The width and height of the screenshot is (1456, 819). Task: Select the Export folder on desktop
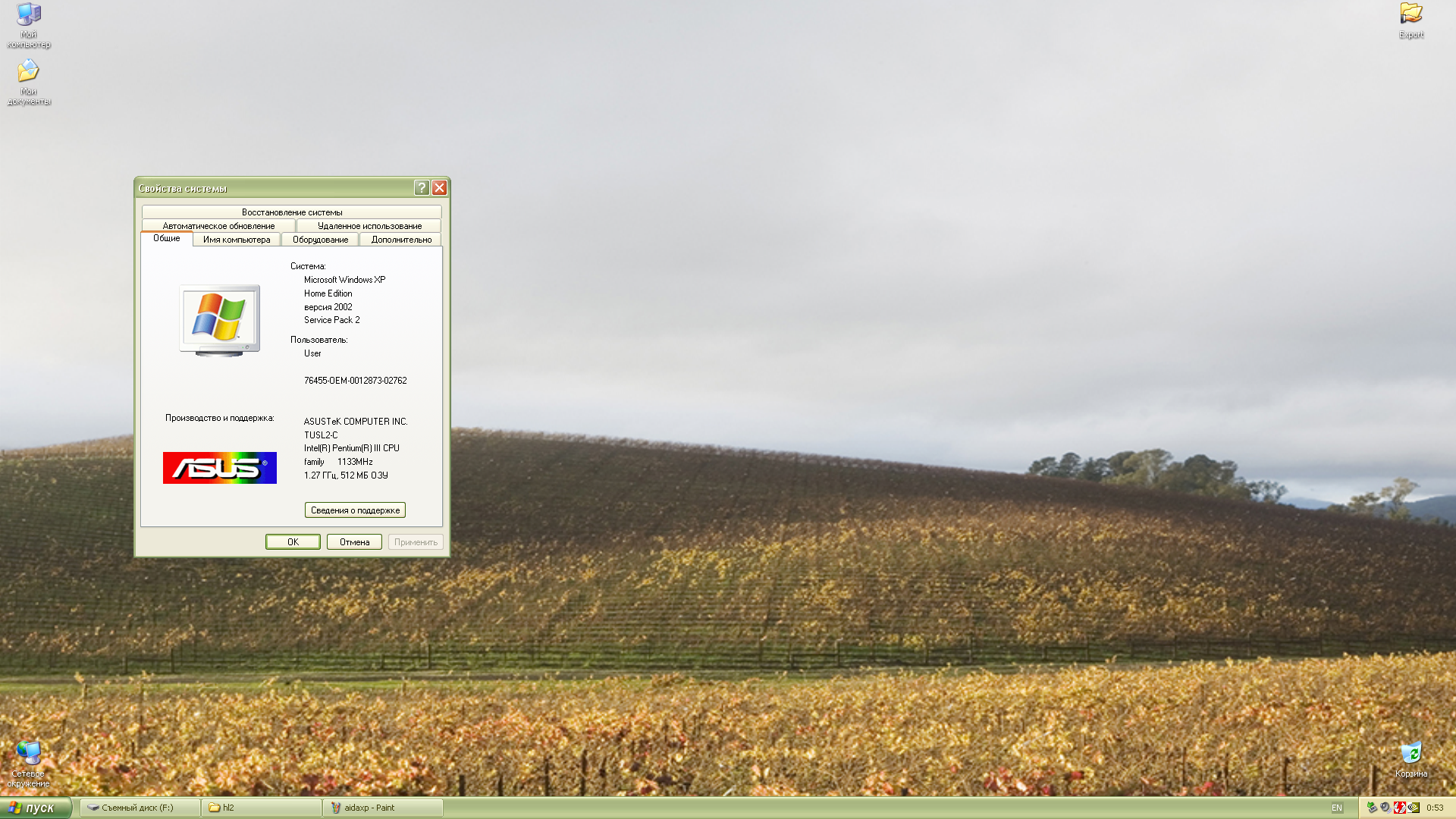1411,20
